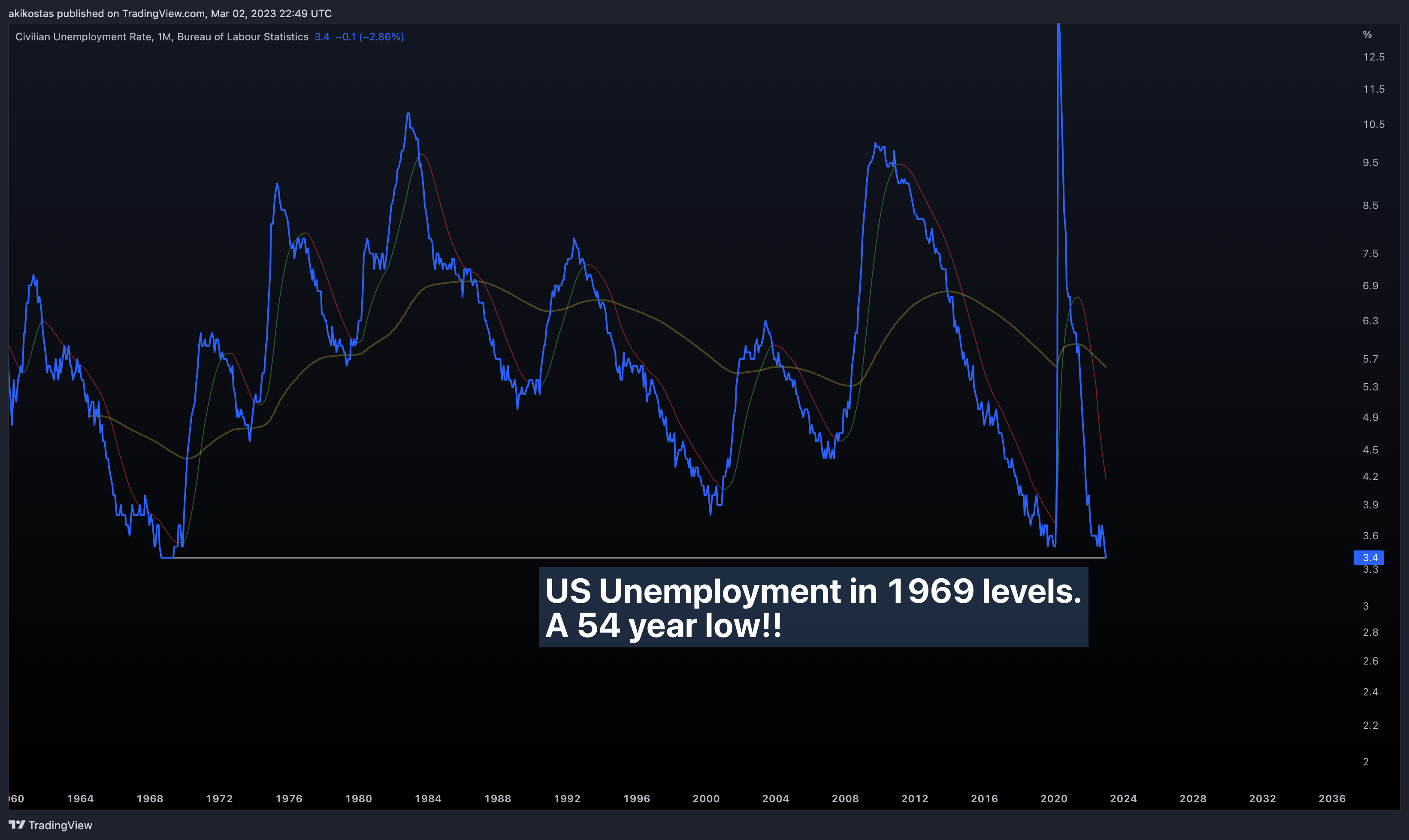
Task: Click the 1984 label on time axis
Action: click(x=428, y=799)
